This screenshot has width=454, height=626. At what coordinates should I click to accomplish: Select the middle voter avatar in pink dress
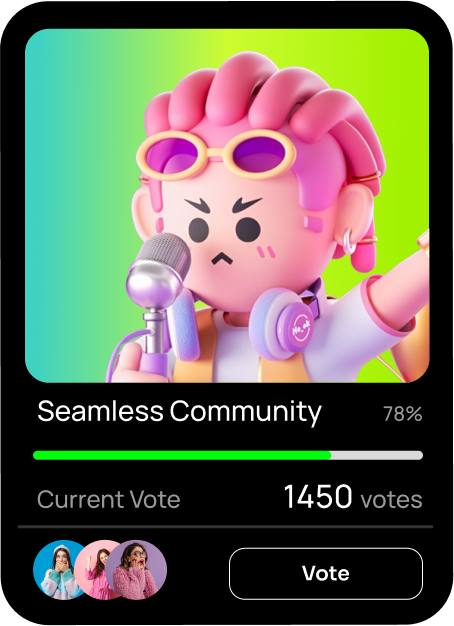click(98, 570)
